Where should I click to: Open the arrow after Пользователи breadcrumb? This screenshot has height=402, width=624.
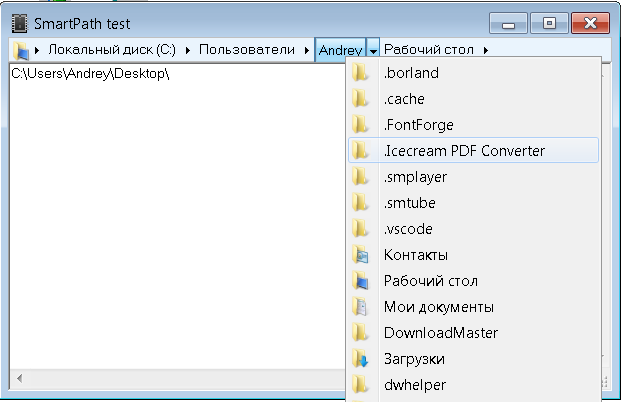[306, 50]
